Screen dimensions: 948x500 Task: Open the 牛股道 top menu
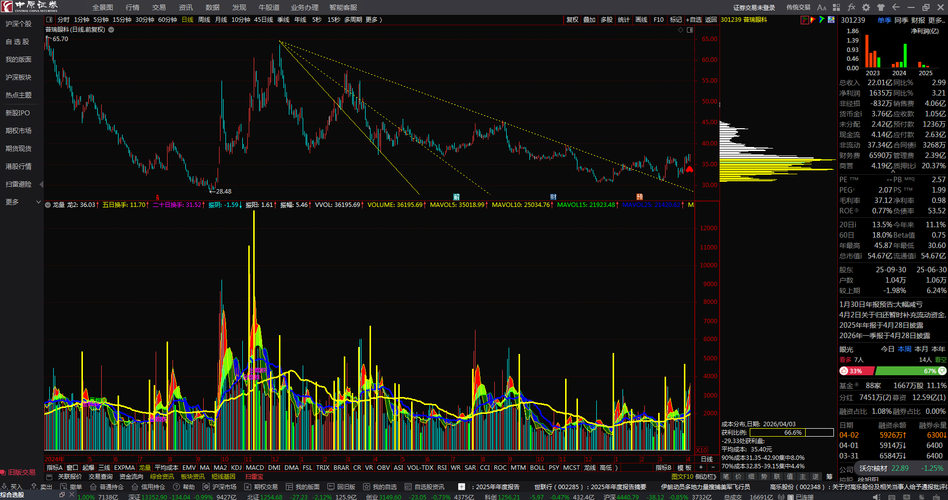coord(269,6)
